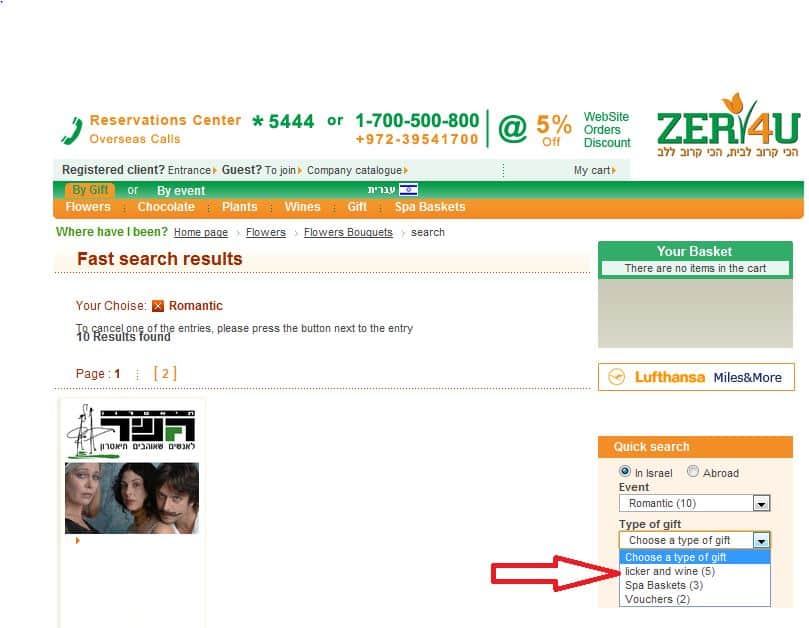Viewport: 809px width, 628px height.
Task: Click the @ website discount icon
Action: pos(512,128)
